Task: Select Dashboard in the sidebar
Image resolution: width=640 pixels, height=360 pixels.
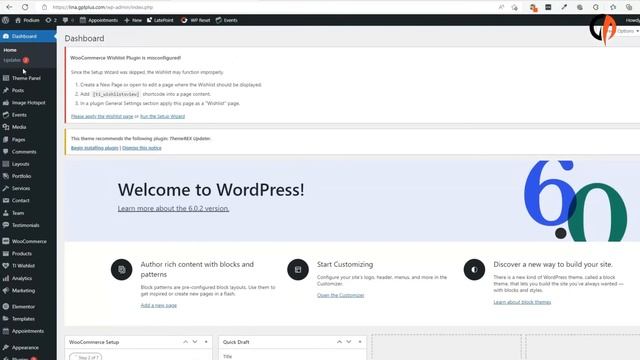Action: coord(28,36)
